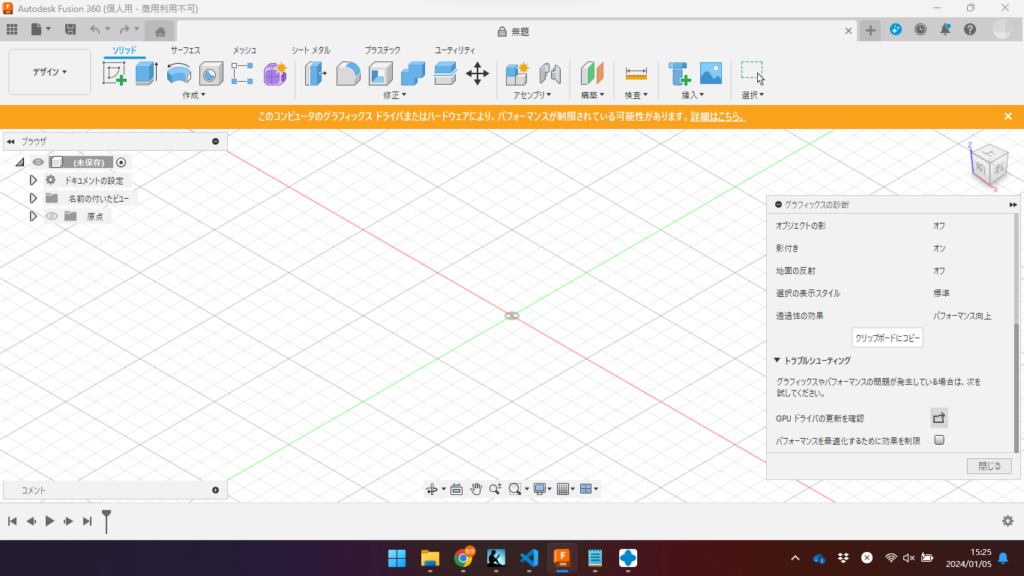Open the 作成 dropdown menu
Image resolution: width=1024 pixels, height=576 pixels.
point(193,95)
